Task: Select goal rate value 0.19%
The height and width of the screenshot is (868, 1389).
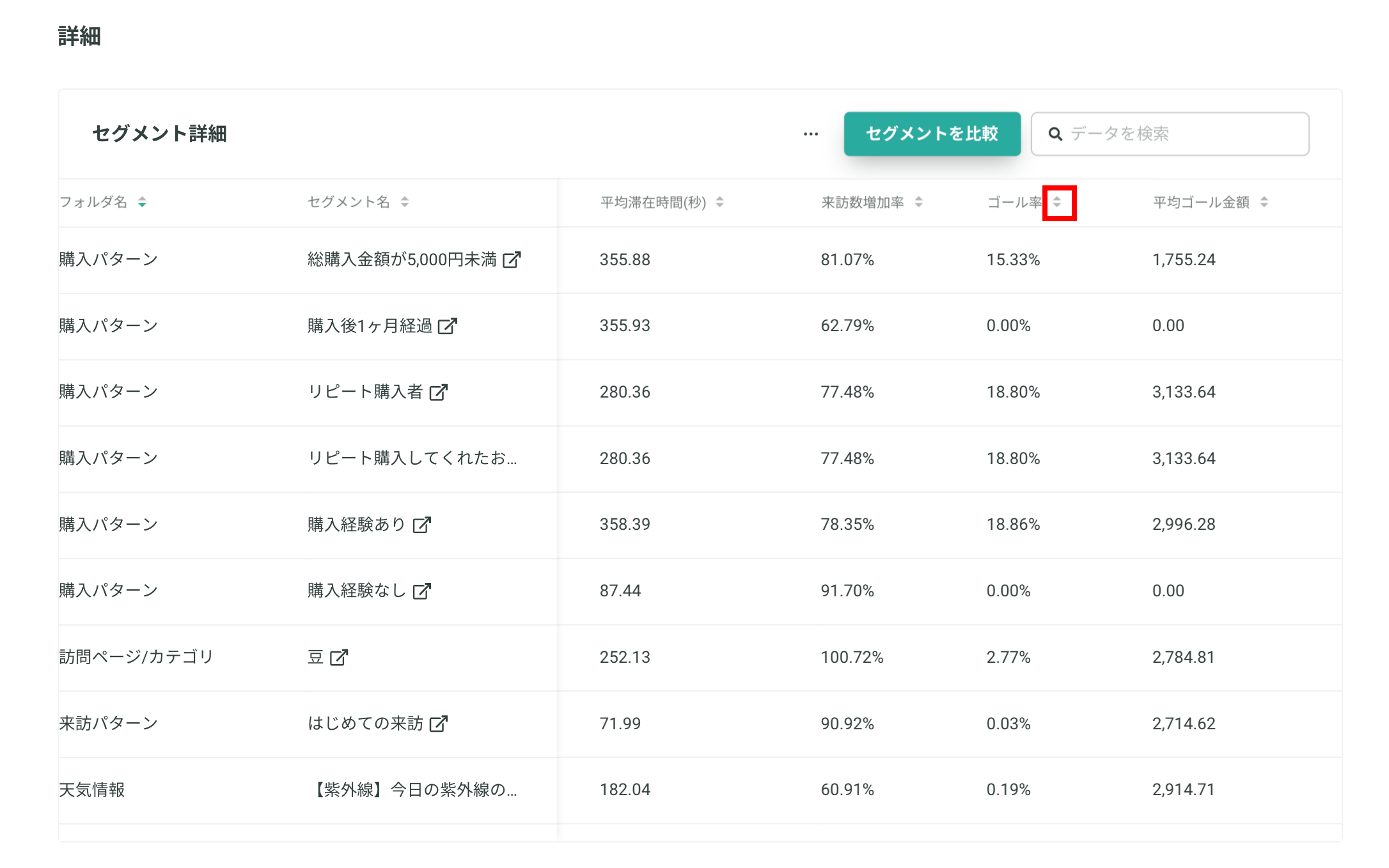Action: pyautogui.click(x=1008, y=790)
